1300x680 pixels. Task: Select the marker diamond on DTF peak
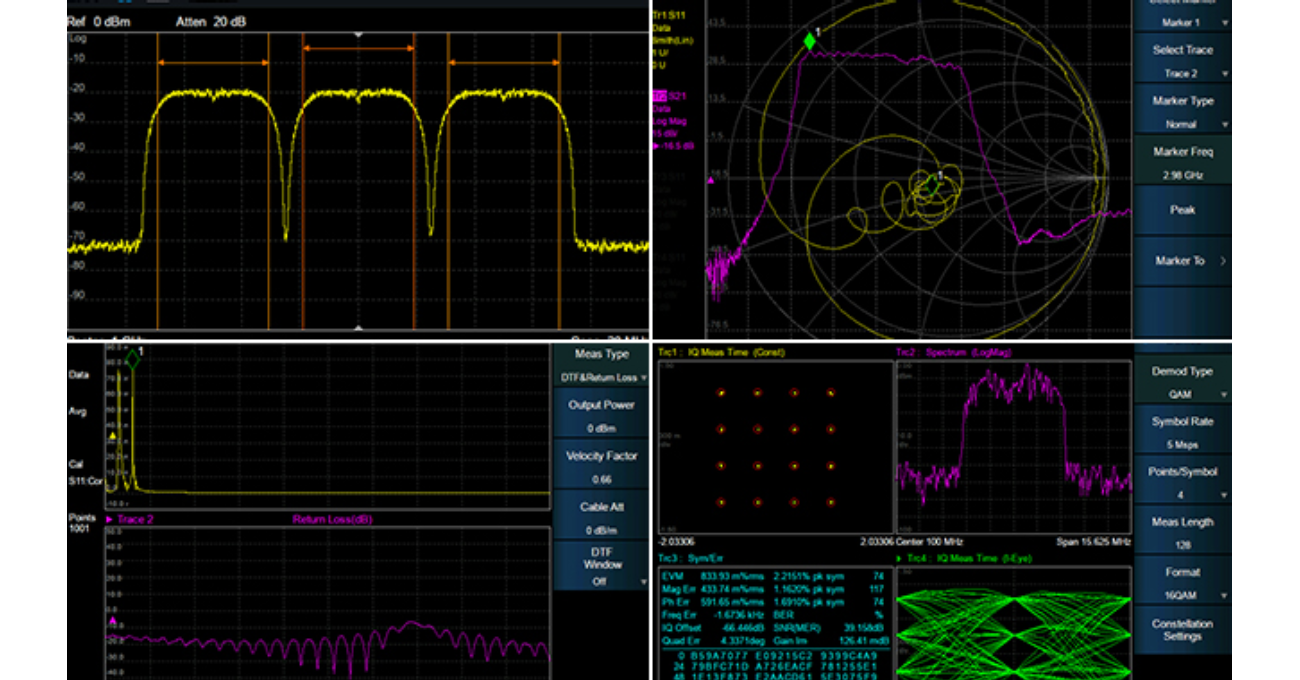pyautogui.click(x=132, y=358)
